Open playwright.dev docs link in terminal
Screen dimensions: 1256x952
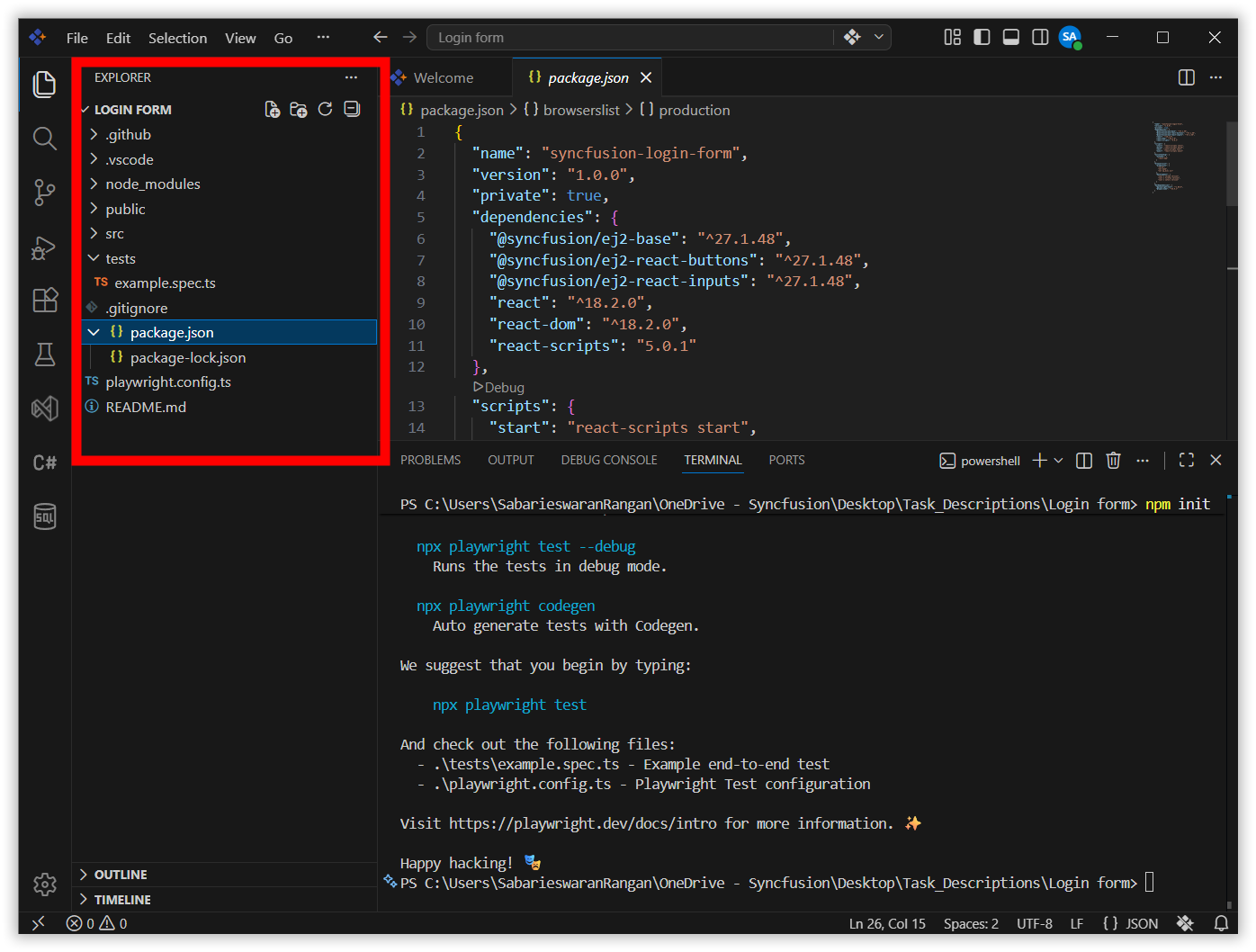[x=583, y=823]
